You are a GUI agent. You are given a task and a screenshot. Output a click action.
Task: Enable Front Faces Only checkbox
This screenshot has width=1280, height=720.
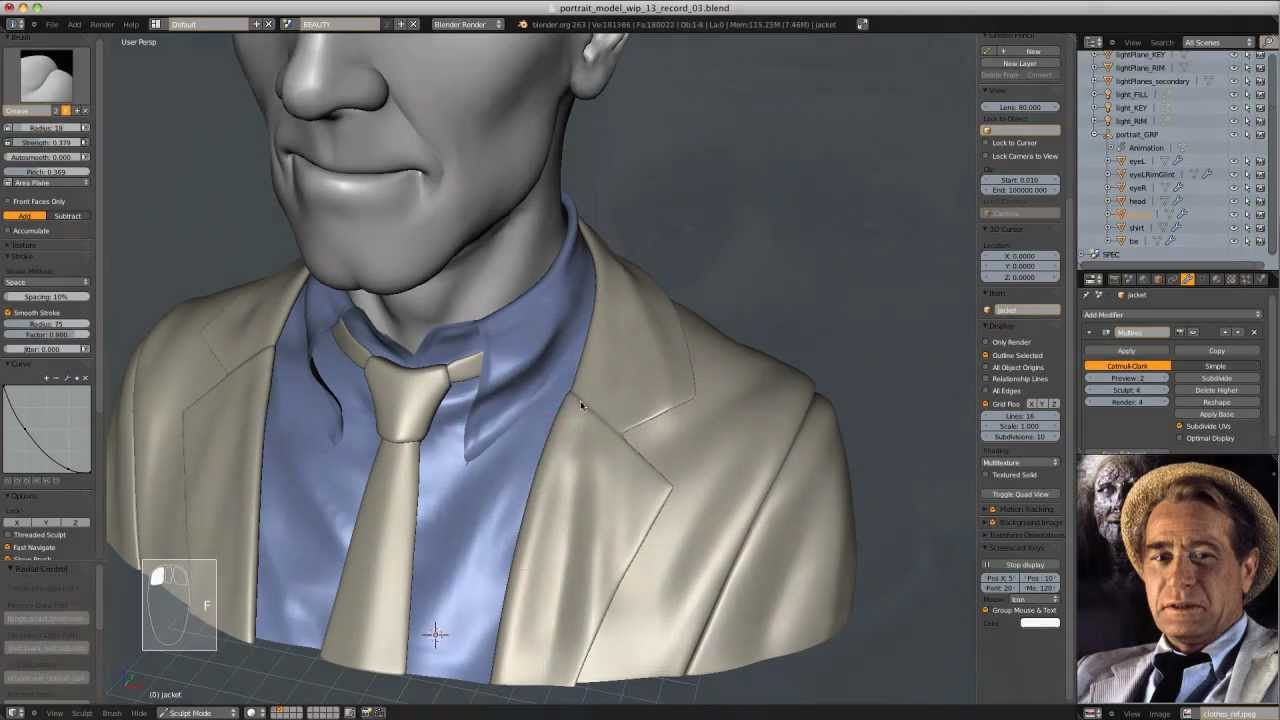coord(8,202)
